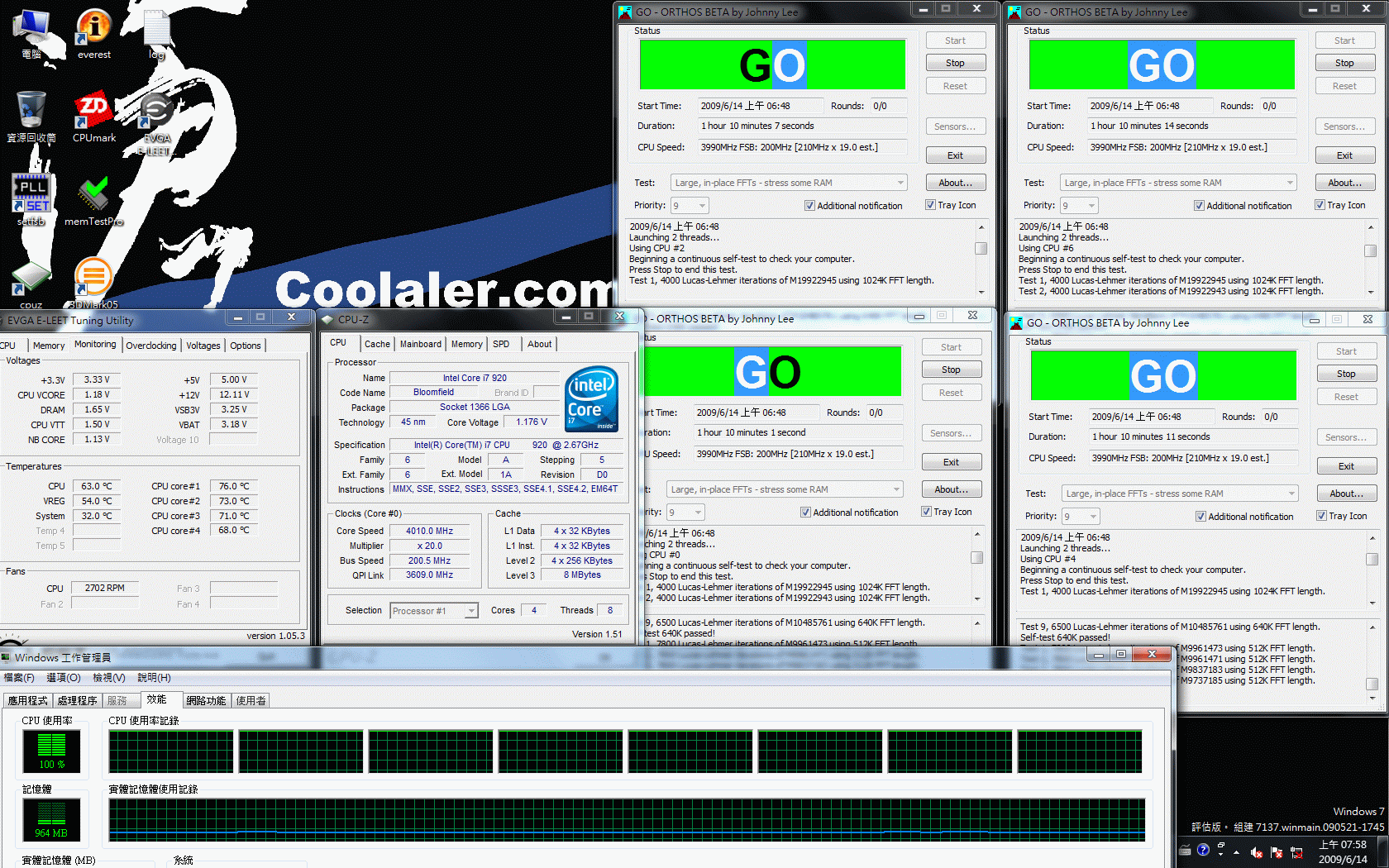
Task: Open Test type dropdown in top-right ORTHOS
Action: point(1178,183)
